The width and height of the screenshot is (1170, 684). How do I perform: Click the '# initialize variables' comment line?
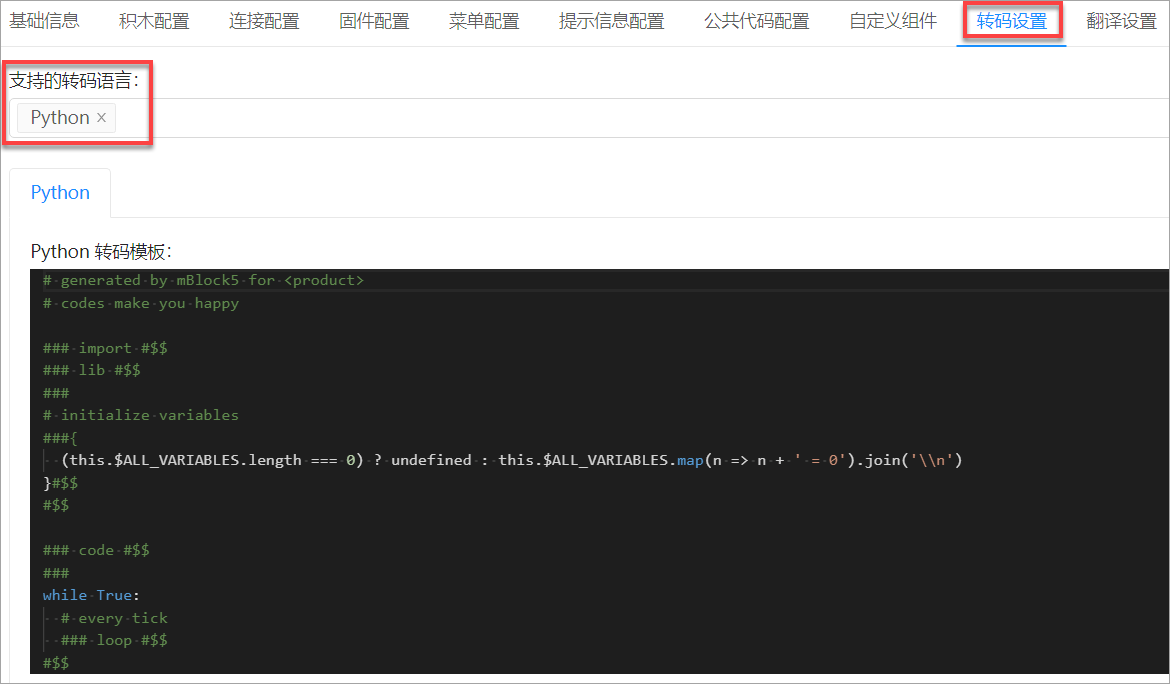(x=141, y=415)
